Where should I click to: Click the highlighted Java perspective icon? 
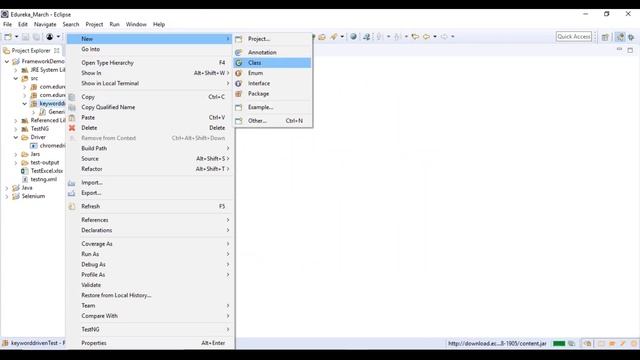point(620,37)
